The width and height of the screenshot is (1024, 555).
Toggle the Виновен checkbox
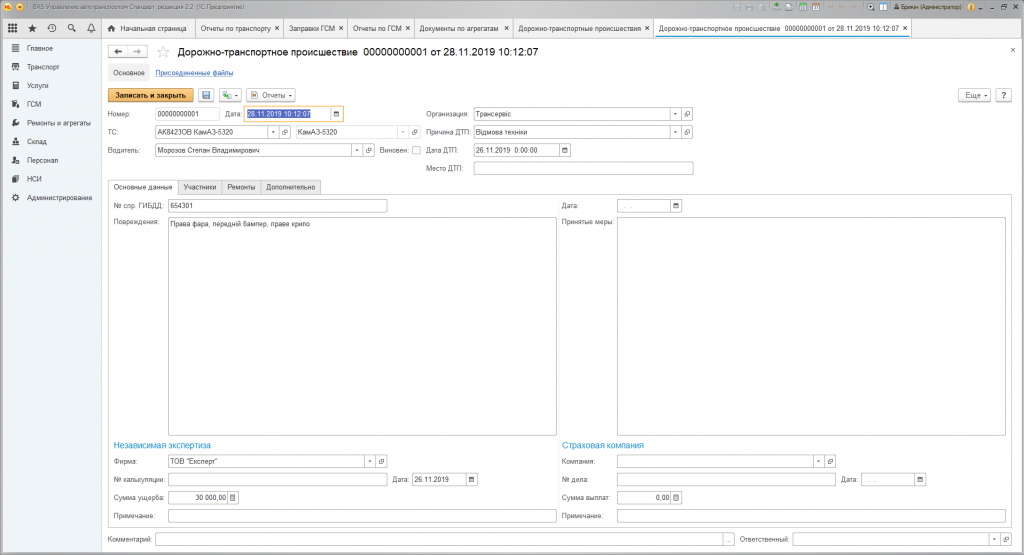coord(416,150)
